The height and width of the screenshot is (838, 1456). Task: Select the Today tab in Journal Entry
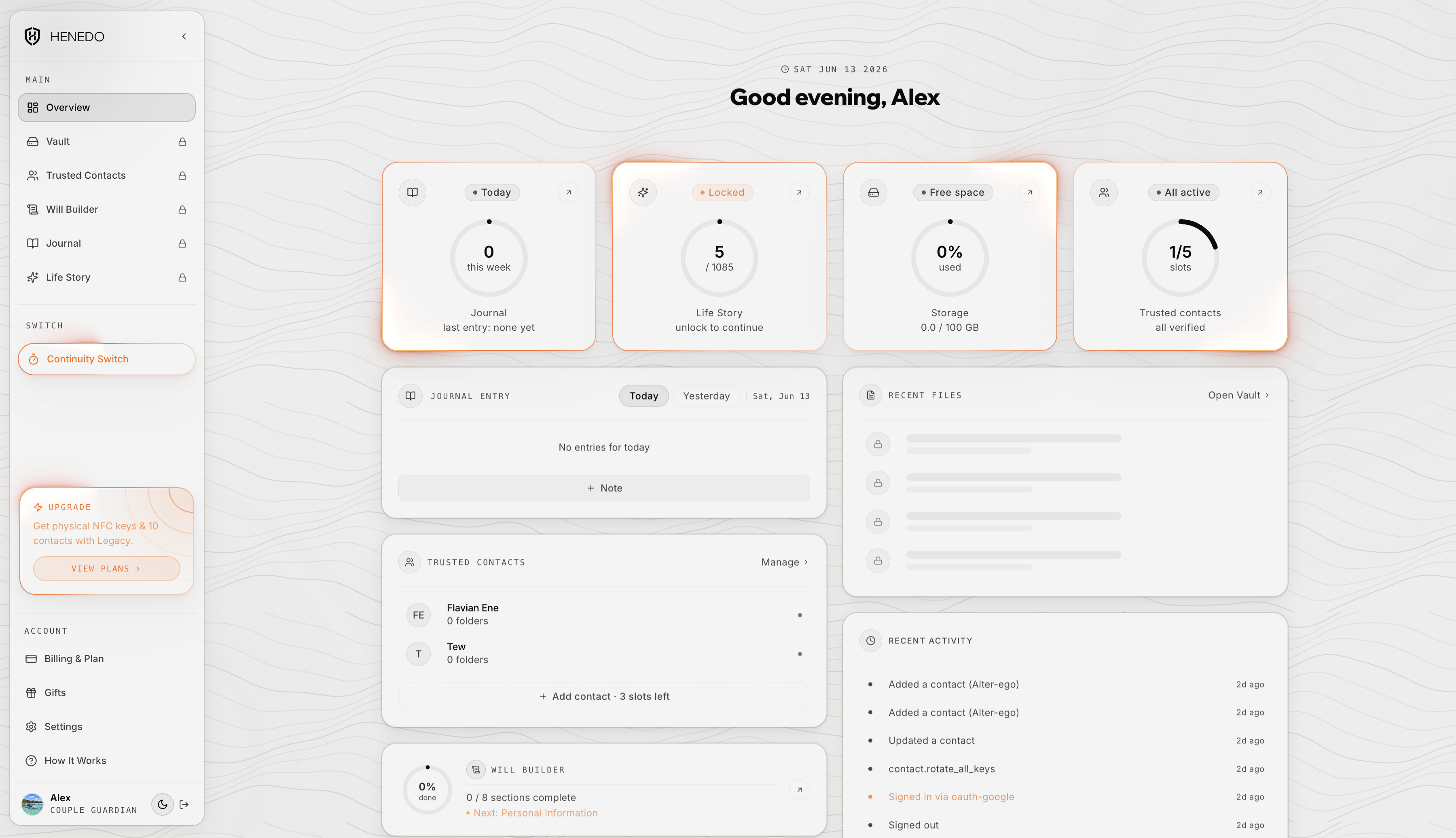click(643, 396)
